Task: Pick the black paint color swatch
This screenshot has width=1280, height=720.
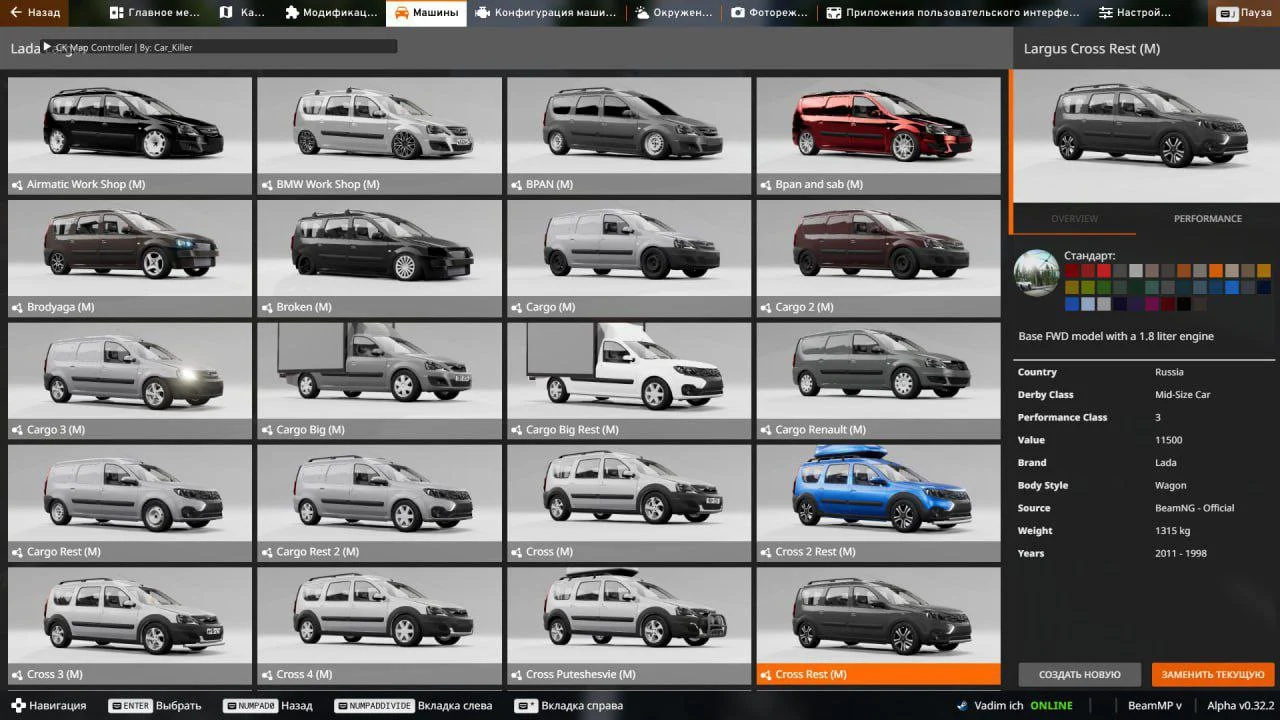Action: [x=1184, y=304]
